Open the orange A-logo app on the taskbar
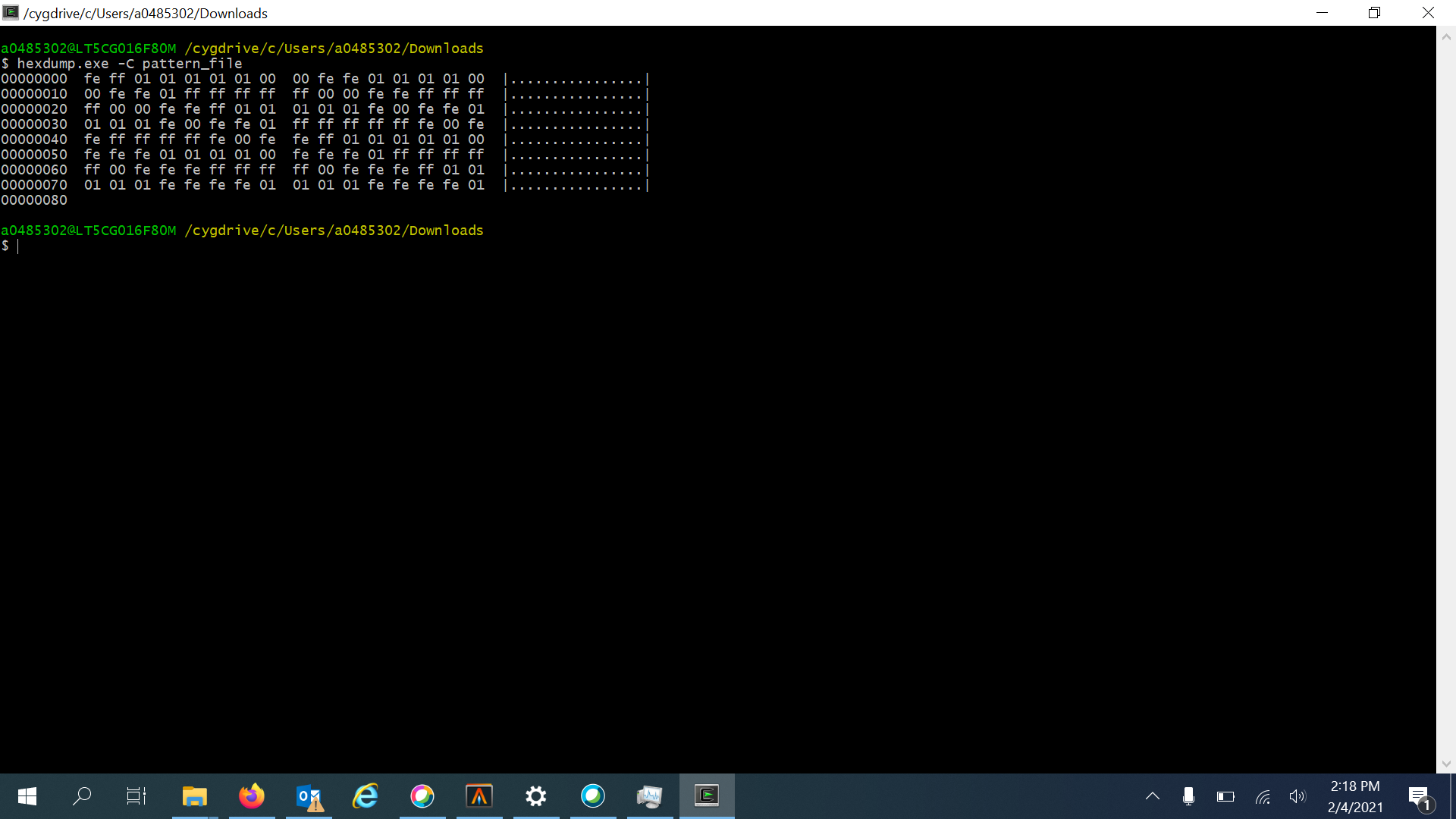 479,796
